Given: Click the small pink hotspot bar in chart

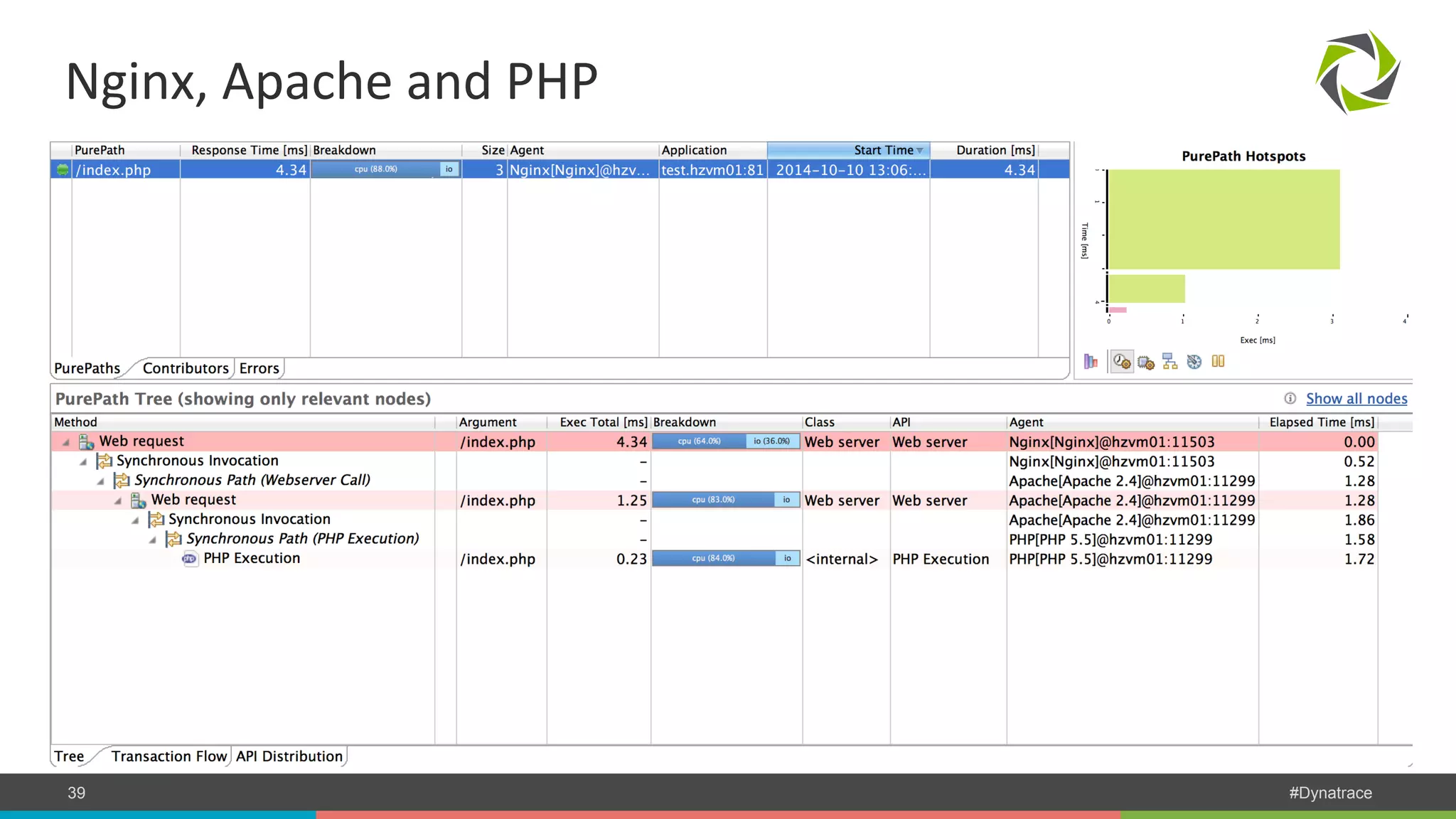Looking at the screenshot, I should pos(1118,310).
